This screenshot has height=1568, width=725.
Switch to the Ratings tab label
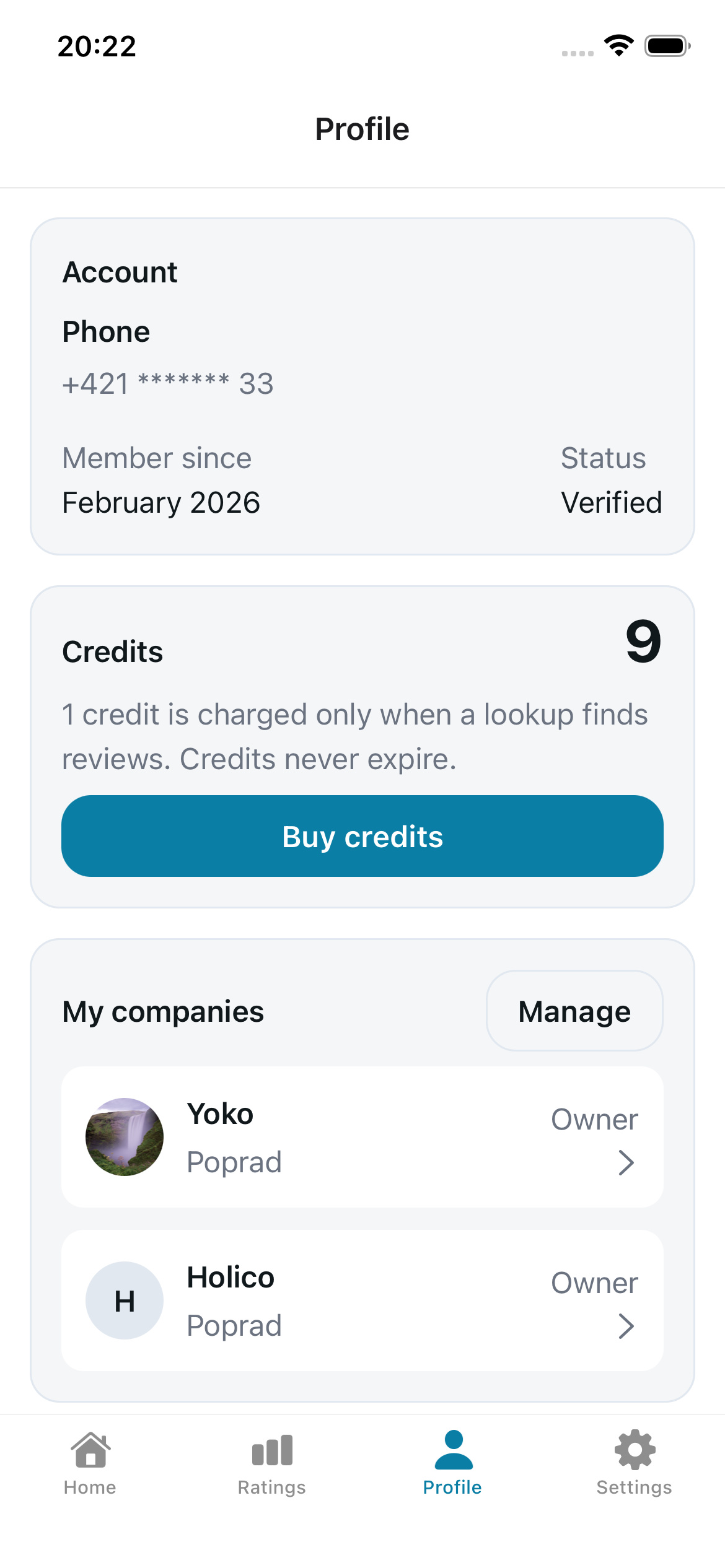272,1487
